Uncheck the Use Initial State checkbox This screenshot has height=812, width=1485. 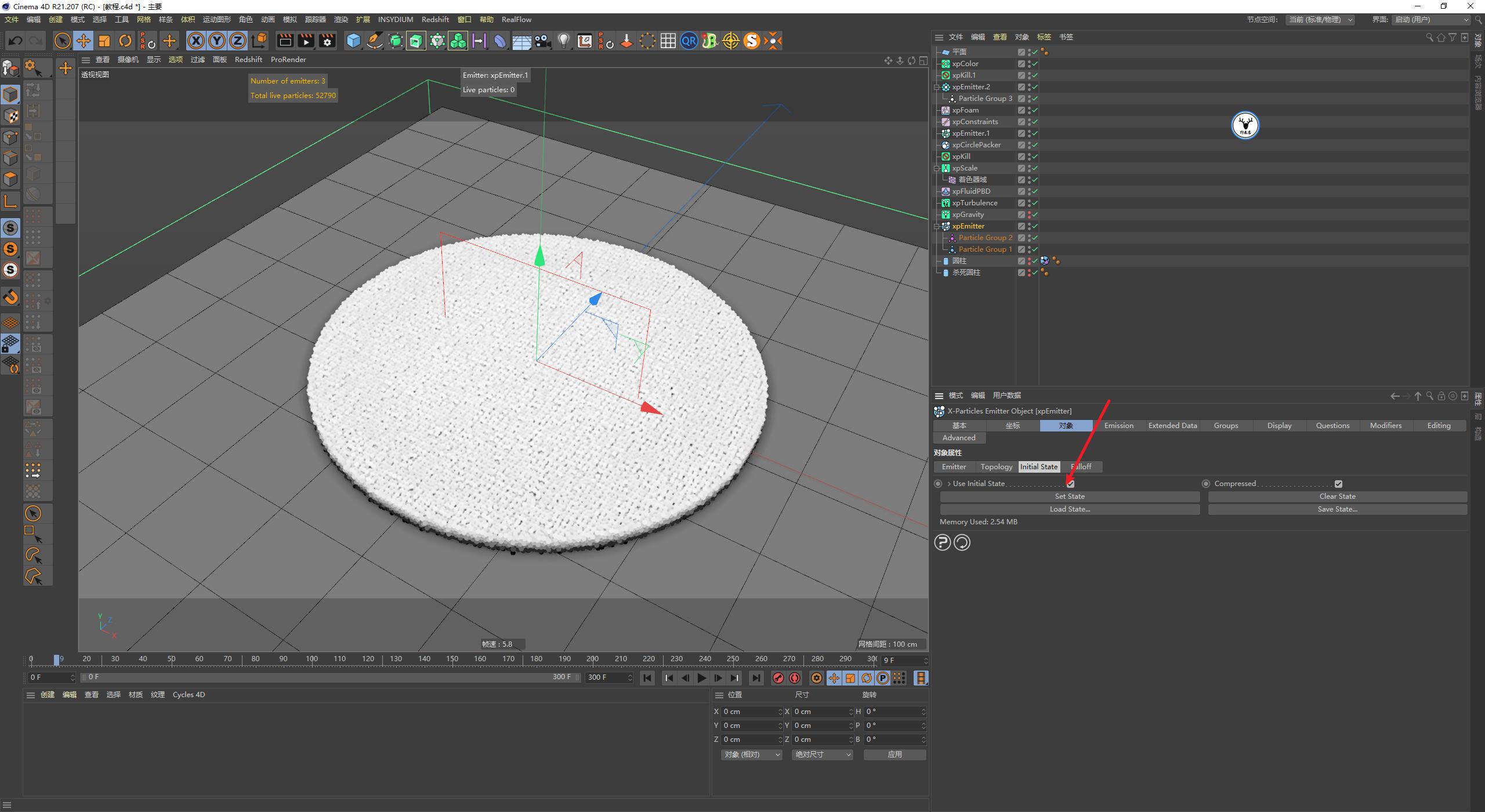click(1070, 483)
